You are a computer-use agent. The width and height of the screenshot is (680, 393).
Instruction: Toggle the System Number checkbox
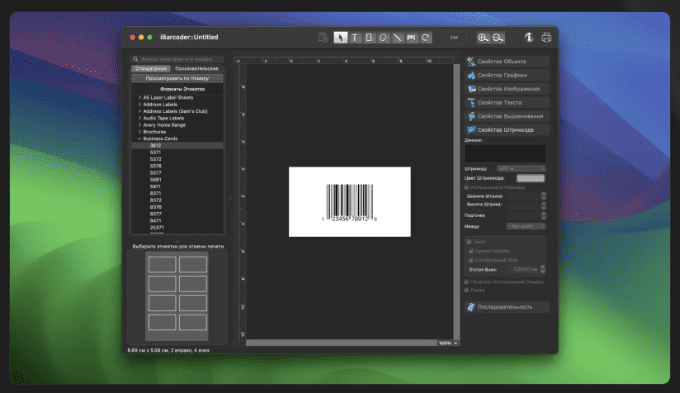pyautogui.click(x=471, y=251)
